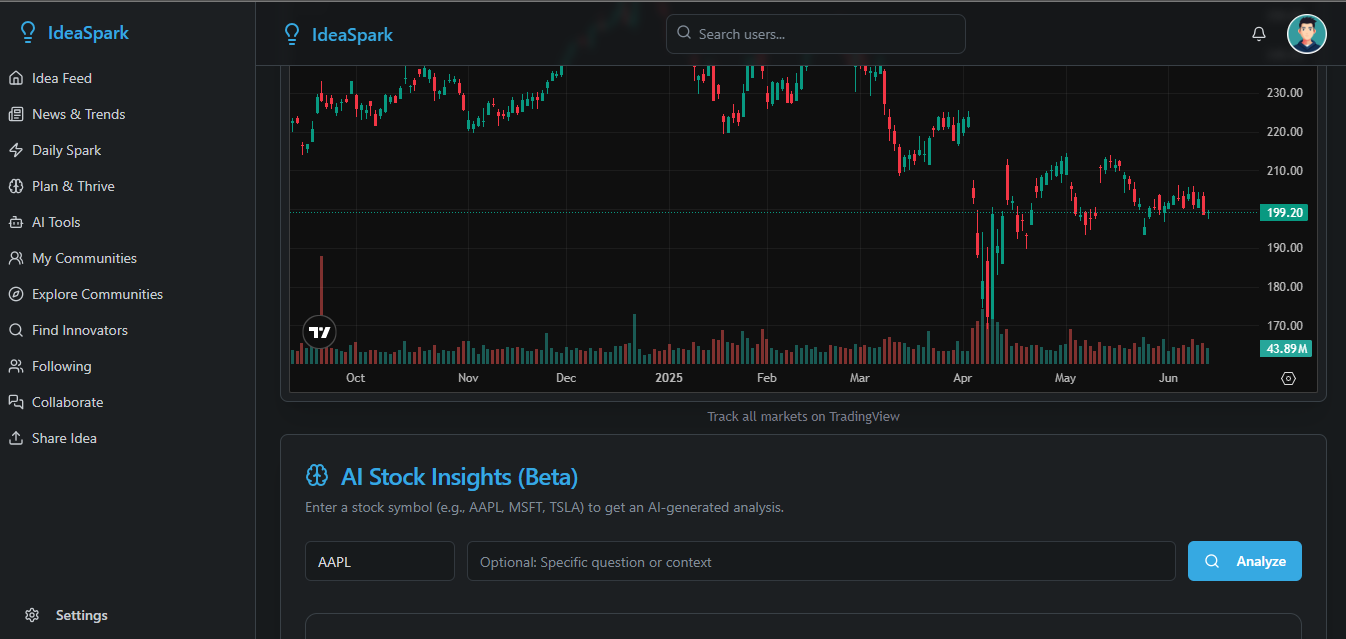Viewport: 1346px width, 639px height.
Task: Click the 199.20 current price label
Action: click(1284, 213)
